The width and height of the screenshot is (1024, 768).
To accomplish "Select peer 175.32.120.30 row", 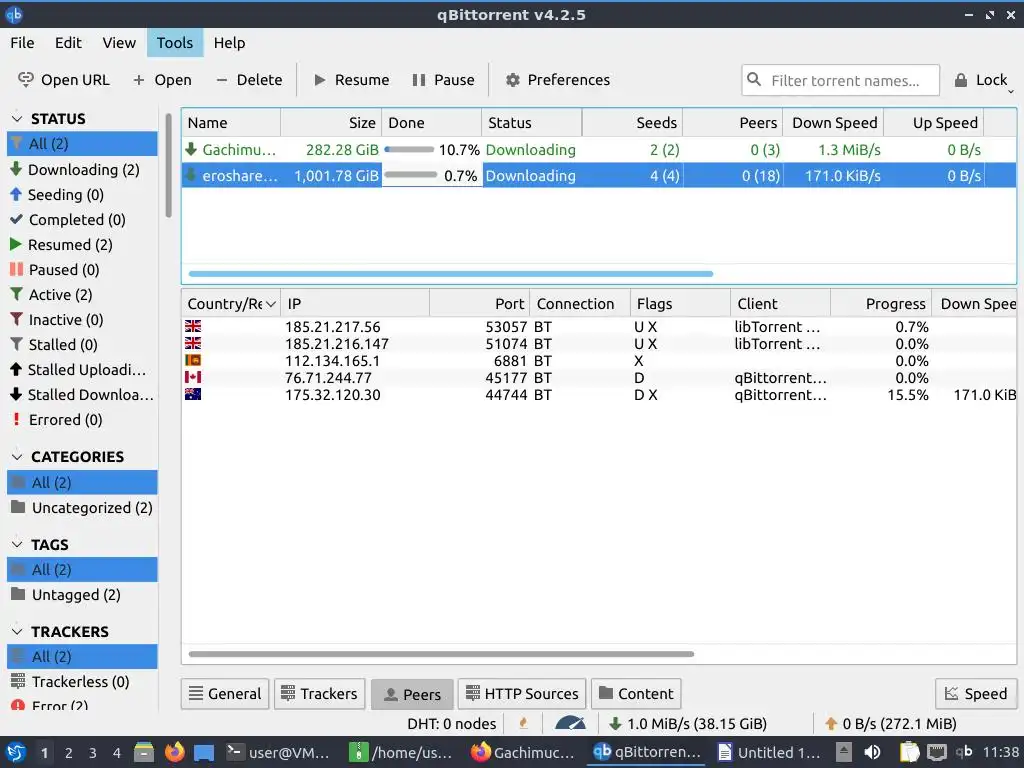I will click(599, 395).
